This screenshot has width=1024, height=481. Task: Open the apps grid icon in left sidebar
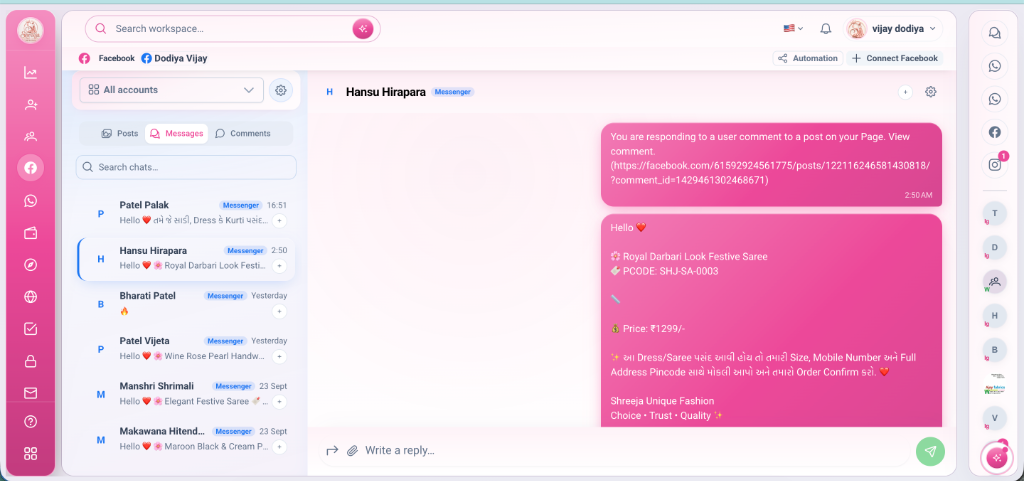(x=30, y=453)
